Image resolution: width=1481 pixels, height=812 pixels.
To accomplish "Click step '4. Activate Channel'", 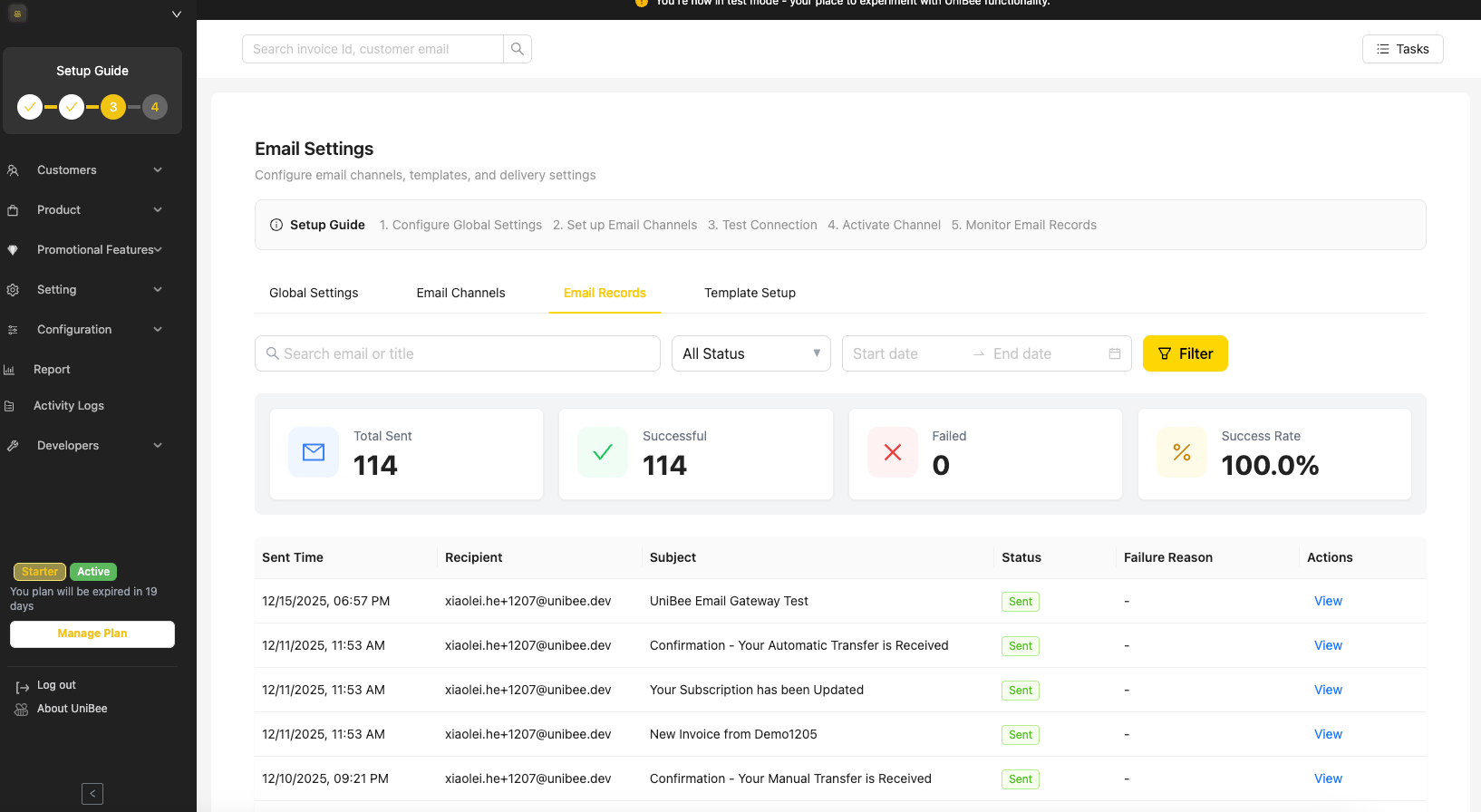I will (885, 225).
